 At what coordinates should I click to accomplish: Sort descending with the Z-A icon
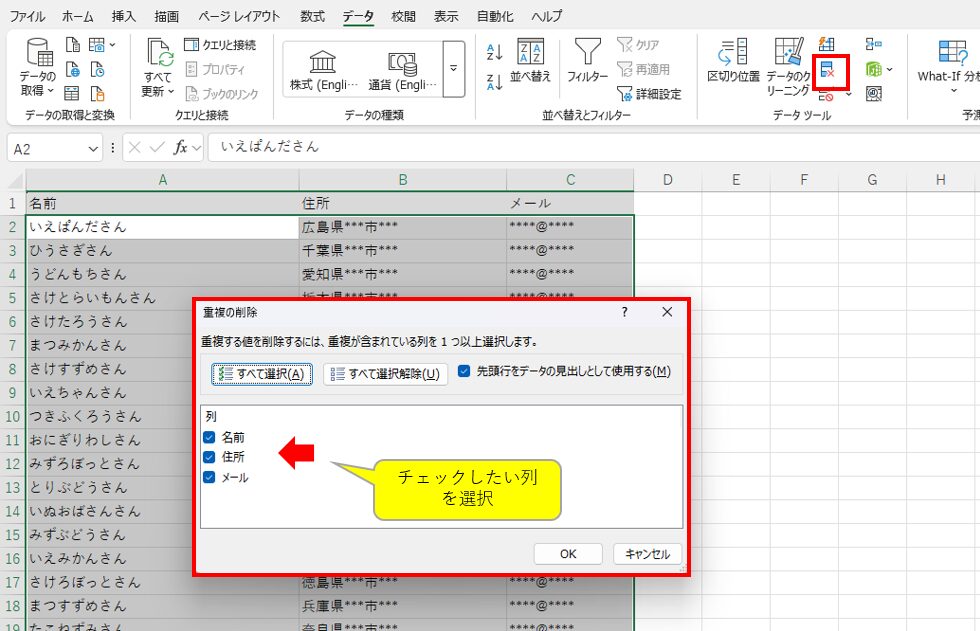tap(494, 83)
